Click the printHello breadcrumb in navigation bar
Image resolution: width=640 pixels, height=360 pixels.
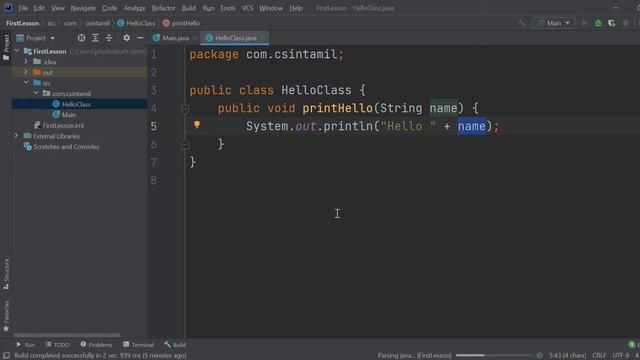[x=181, y=23]
